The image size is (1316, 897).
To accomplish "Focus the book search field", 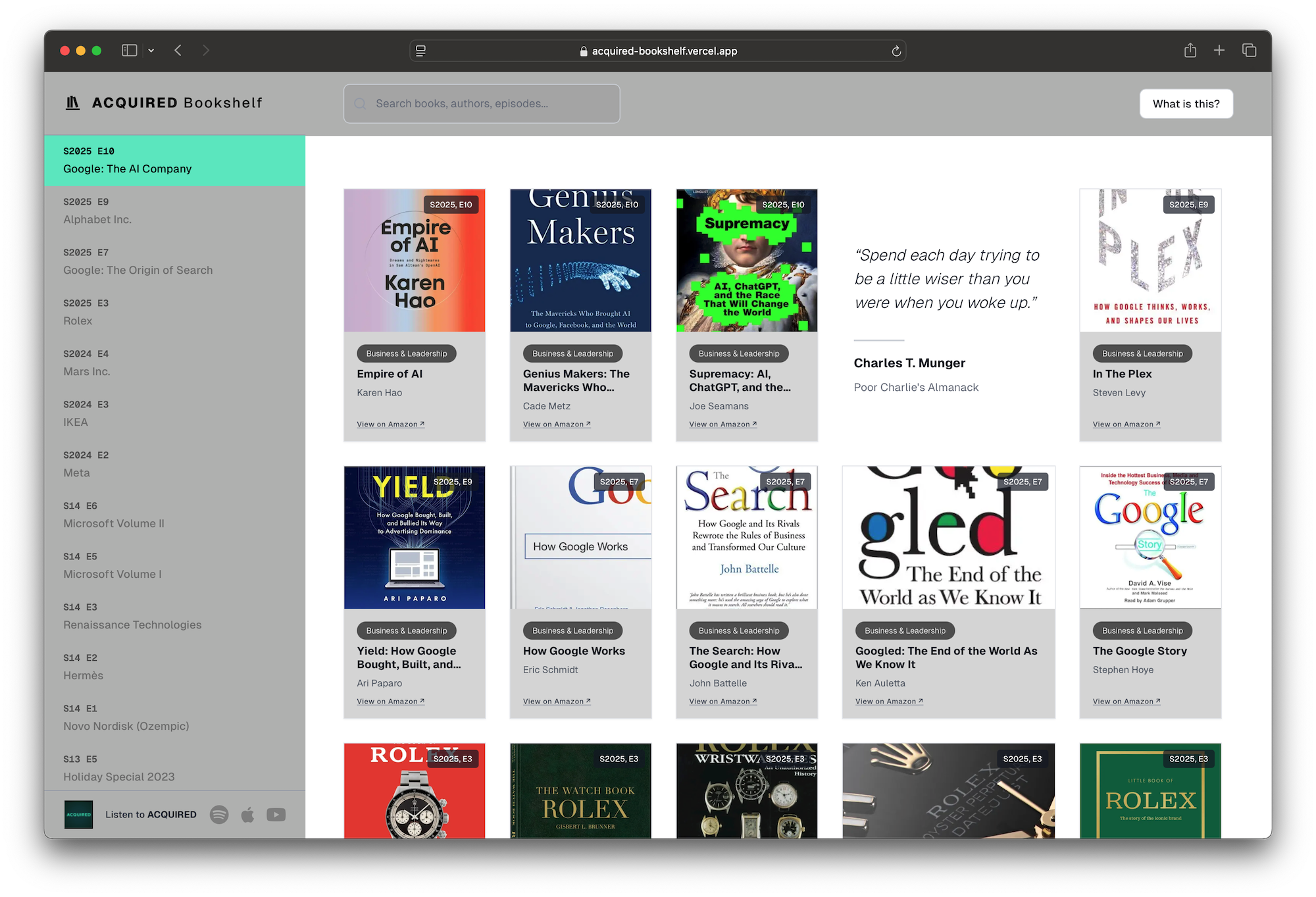I will pyautogui.click(x=482, y=104).
